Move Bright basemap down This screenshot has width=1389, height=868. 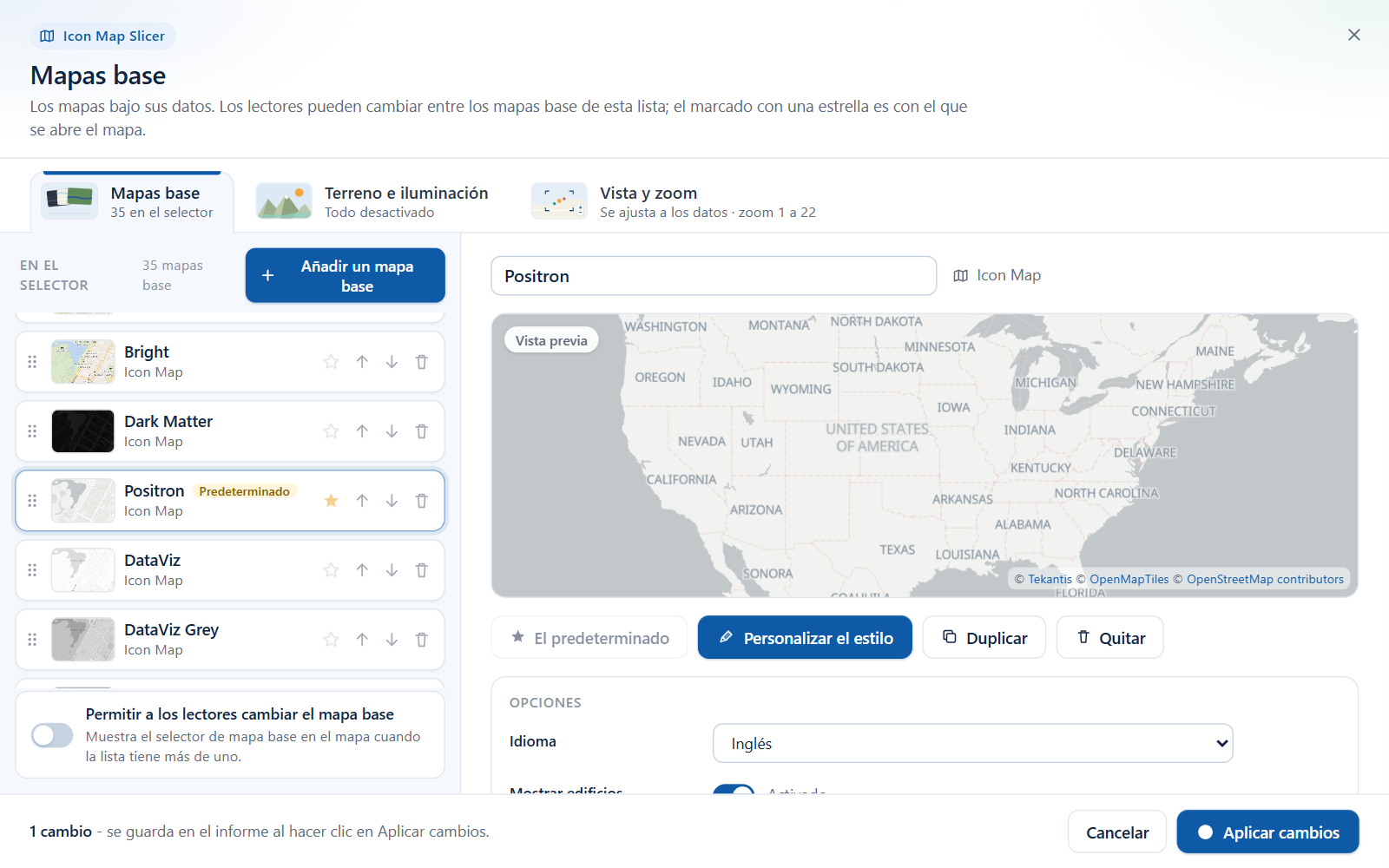pos(392,362)
